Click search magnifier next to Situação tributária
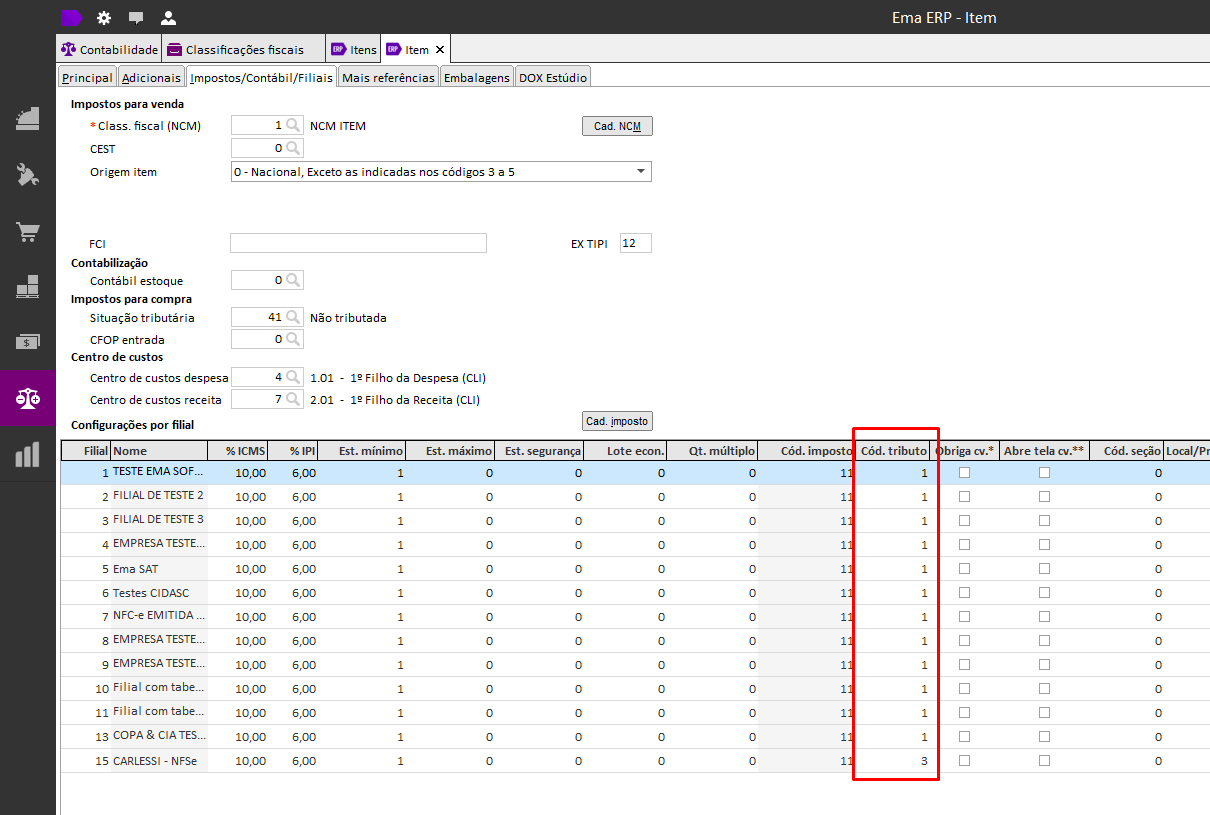The image size is (1210, 815). [293, 318]
